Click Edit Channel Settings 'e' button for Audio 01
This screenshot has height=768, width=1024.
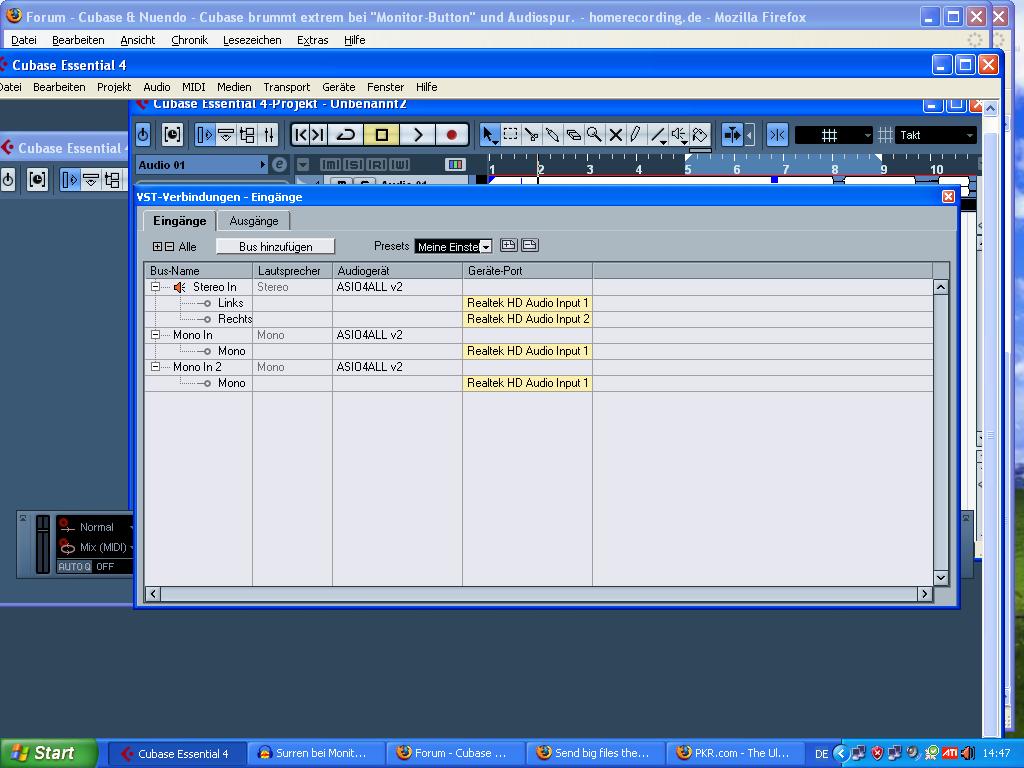279,165
